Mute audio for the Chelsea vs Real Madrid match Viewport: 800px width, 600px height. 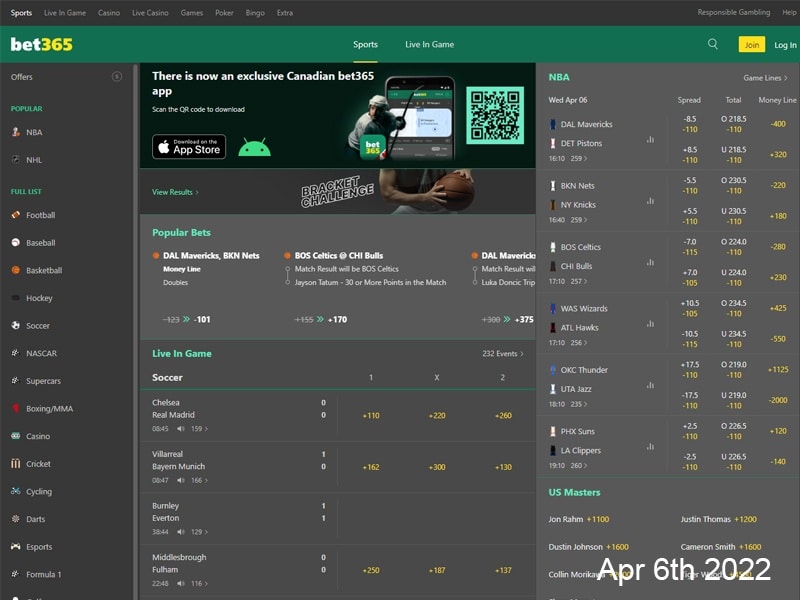(180, 429)
